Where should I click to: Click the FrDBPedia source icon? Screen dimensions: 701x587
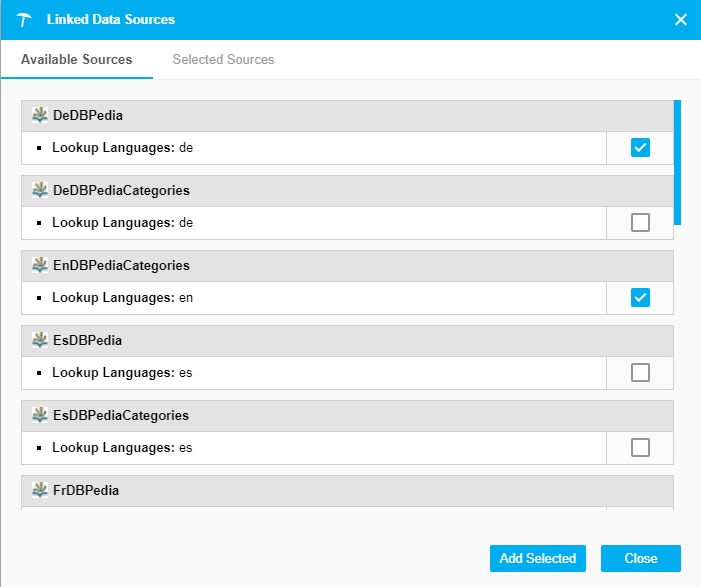click(x=40, y=490)
